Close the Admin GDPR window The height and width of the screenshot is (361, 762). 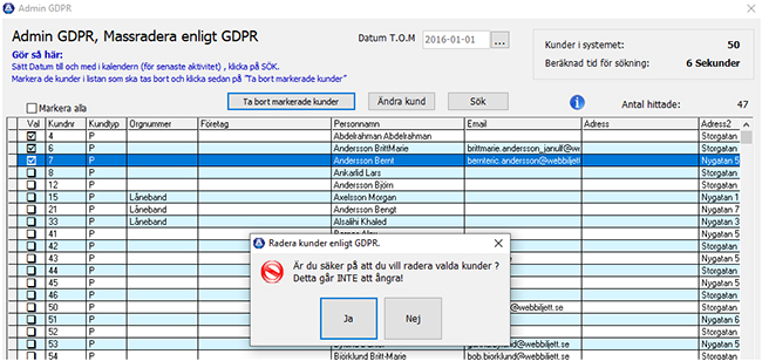point(752,8)
